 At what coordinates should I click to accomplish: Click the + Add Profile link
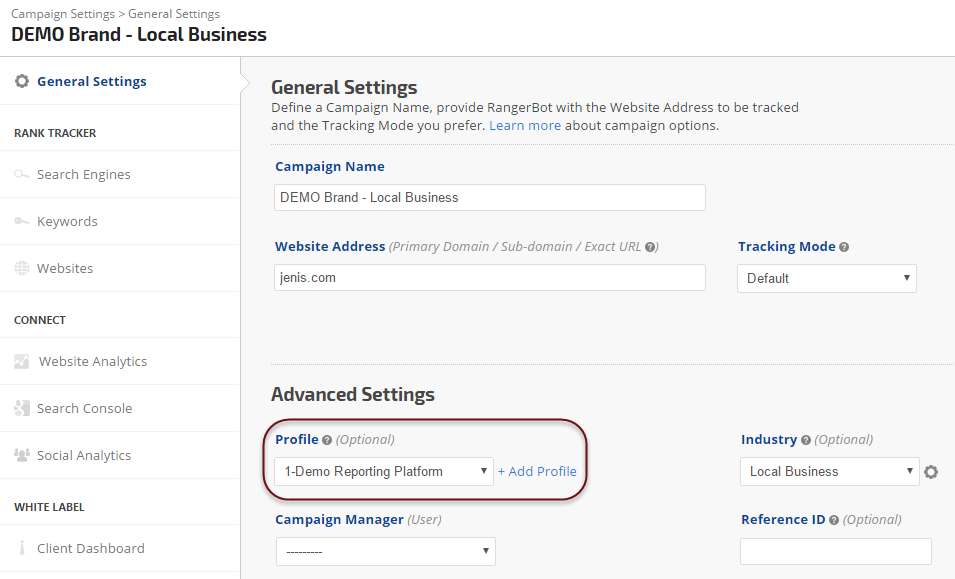coord(537,471)
